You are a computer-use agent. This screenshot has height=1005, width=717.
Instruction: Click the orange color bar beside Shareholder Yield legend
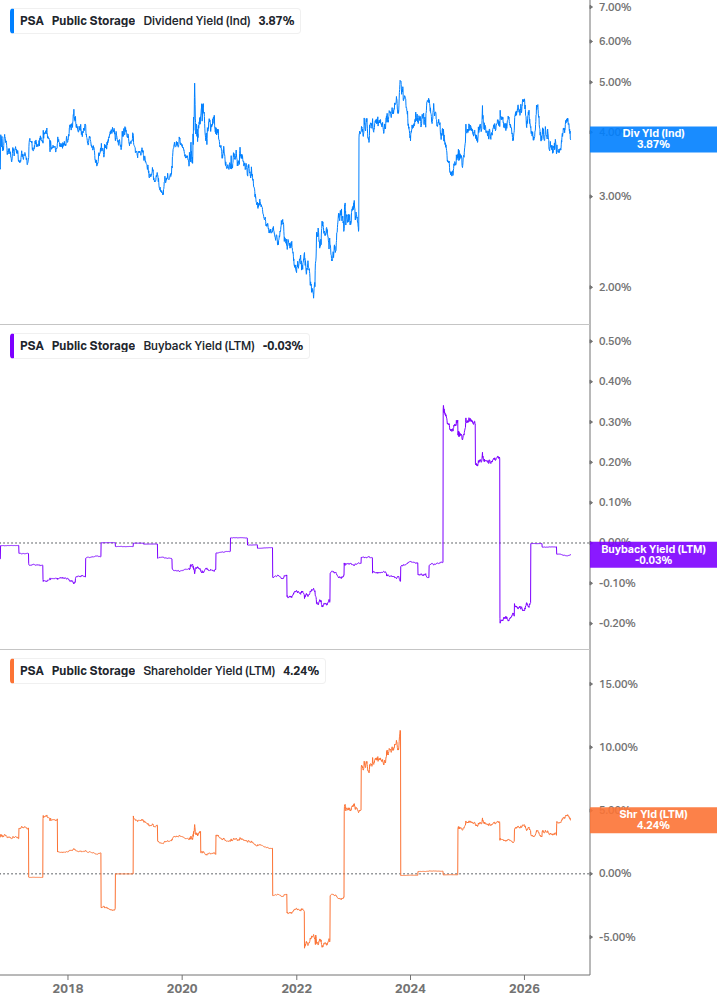pos(12,671)
